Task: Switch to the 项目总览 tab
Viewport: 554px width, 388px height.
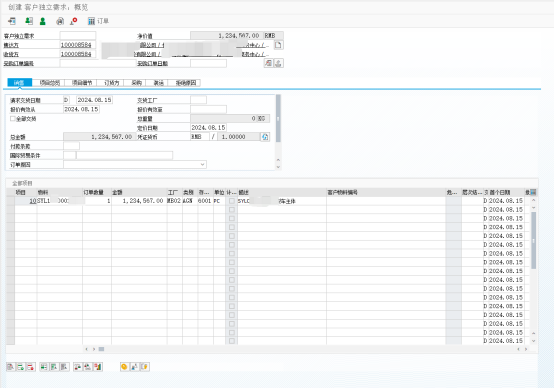Action: pos(49,83)
